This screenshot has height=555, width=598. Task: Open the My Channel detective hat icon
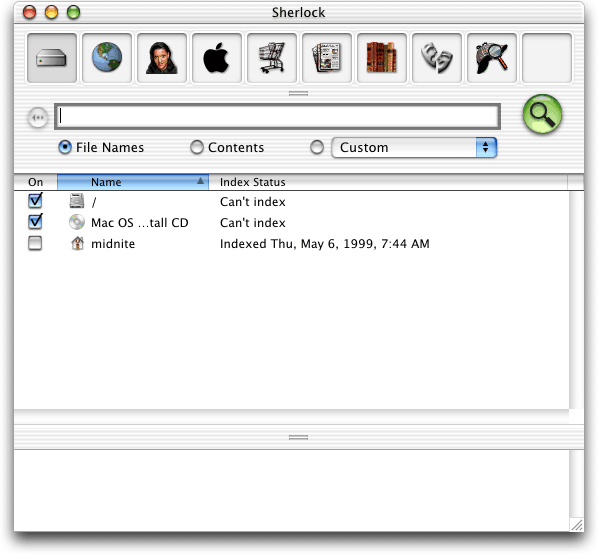[x=492, y=58]
